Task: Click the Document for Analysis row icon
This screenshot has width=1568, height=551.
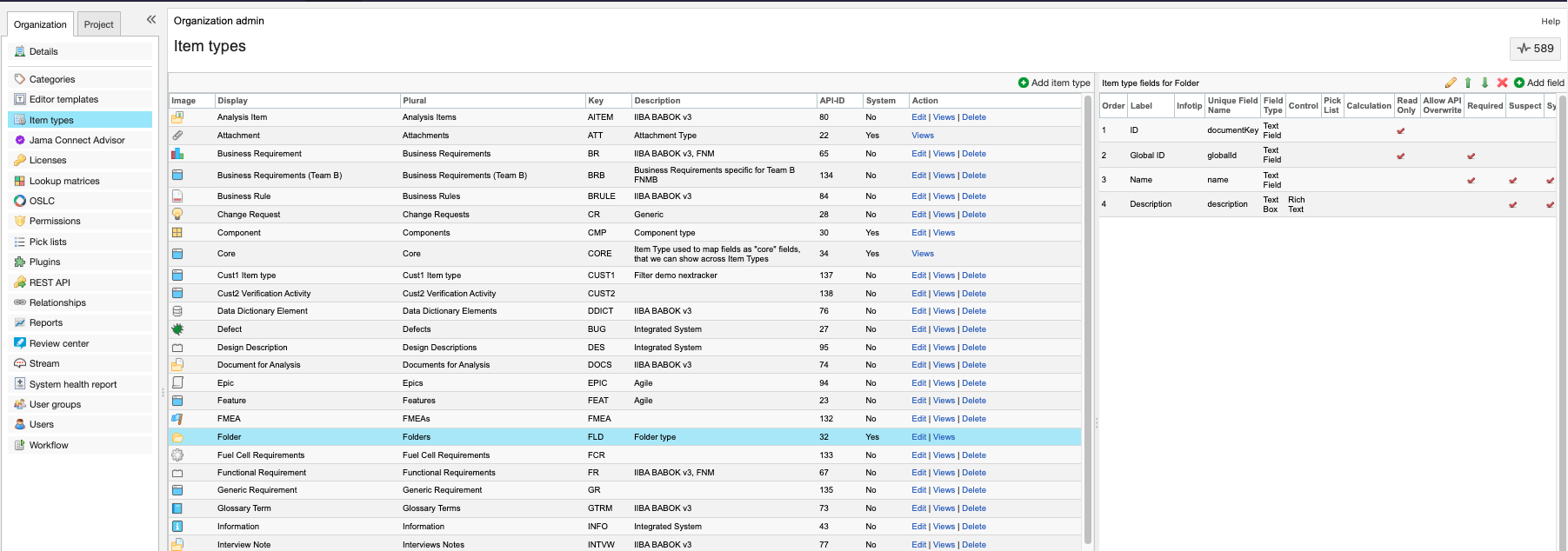Action: pos(177,365)
